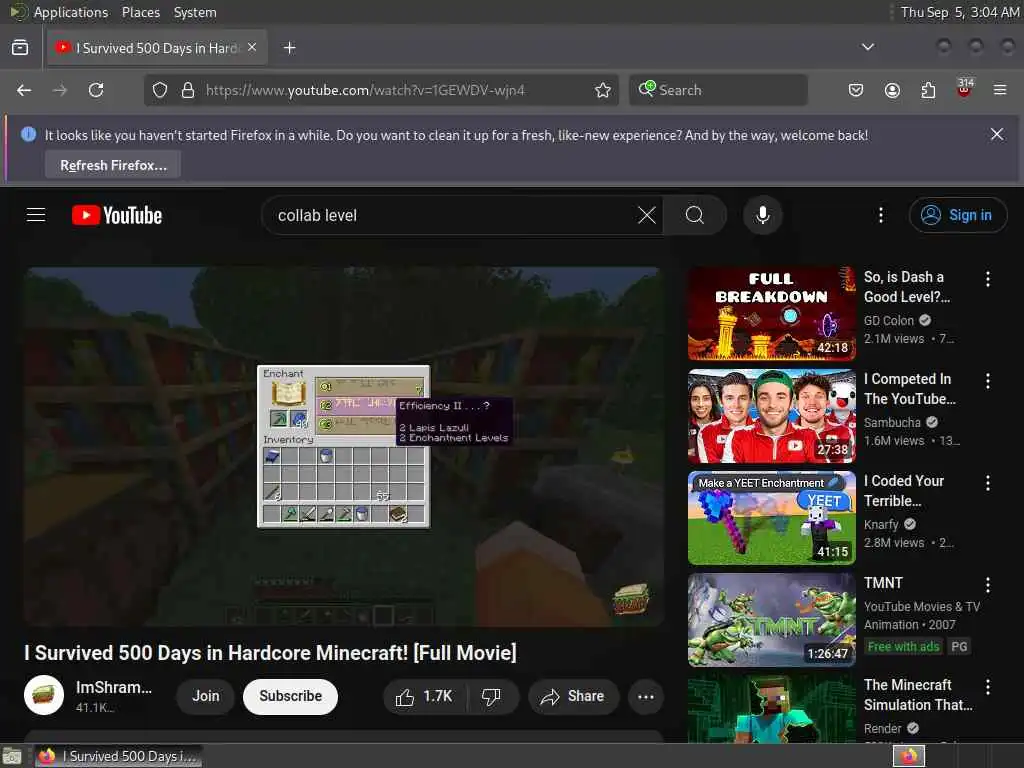The image size is (1024, 768).
Task: Click the Refresh Firefox button
Action: (x=113, y=165)
